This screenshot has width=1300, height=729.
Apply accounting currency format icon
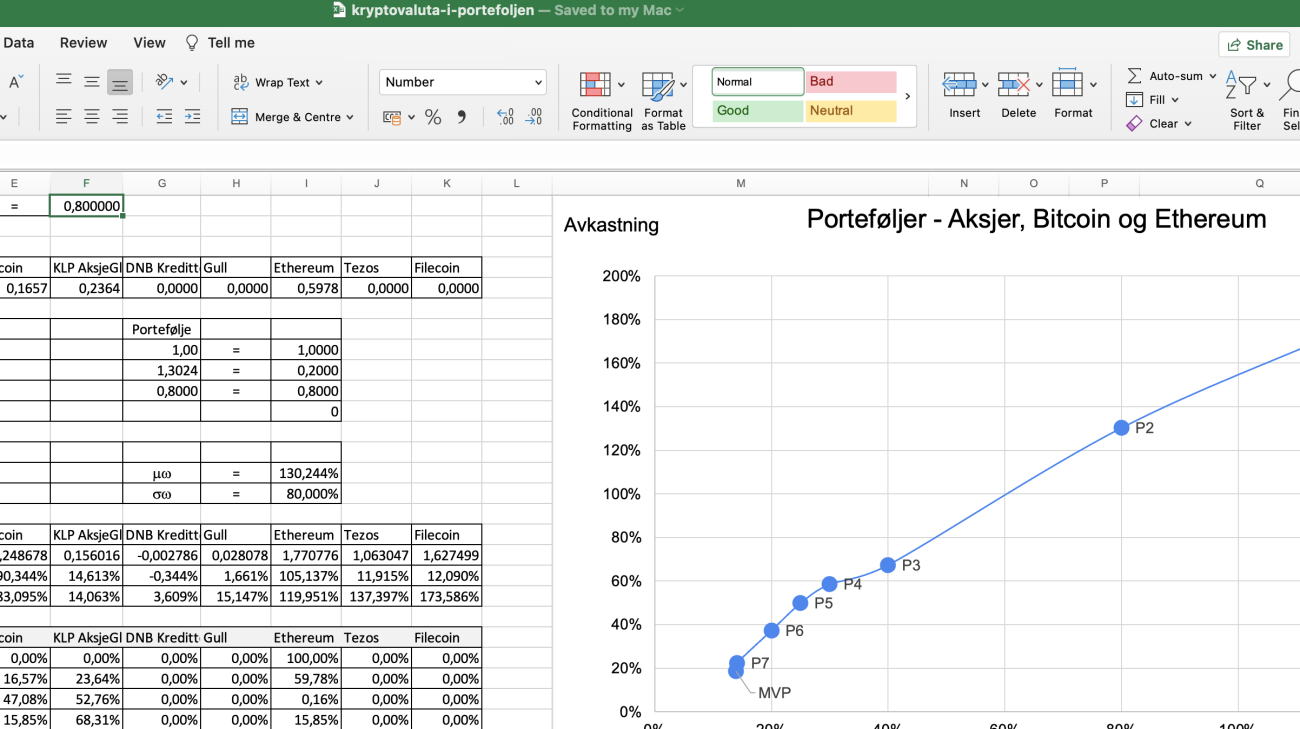392,117
